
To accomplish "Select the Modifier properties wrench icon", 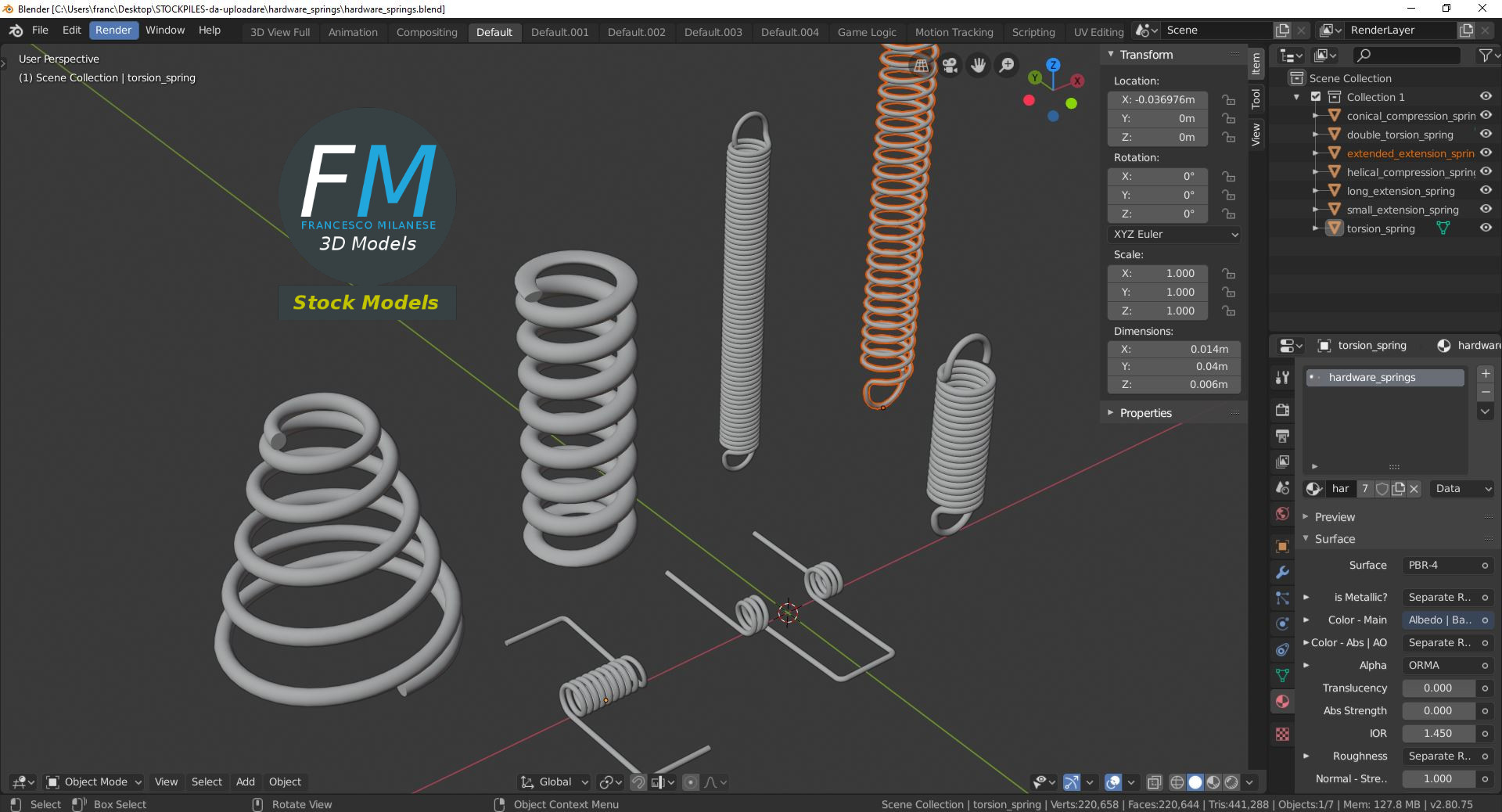I will (x=1281, y=573).
